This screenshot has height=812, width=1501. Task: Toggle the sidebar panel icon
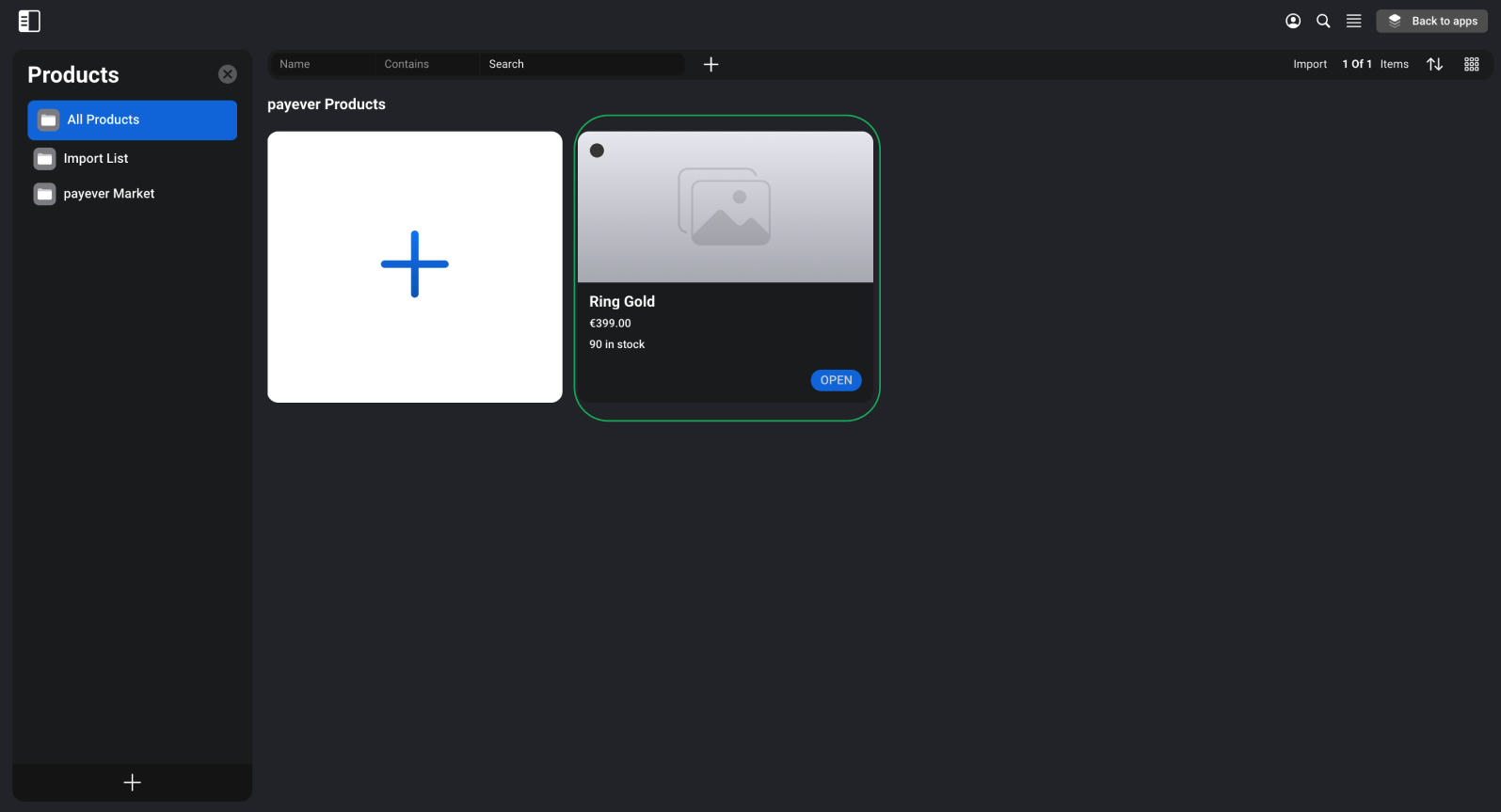(29, 21)
